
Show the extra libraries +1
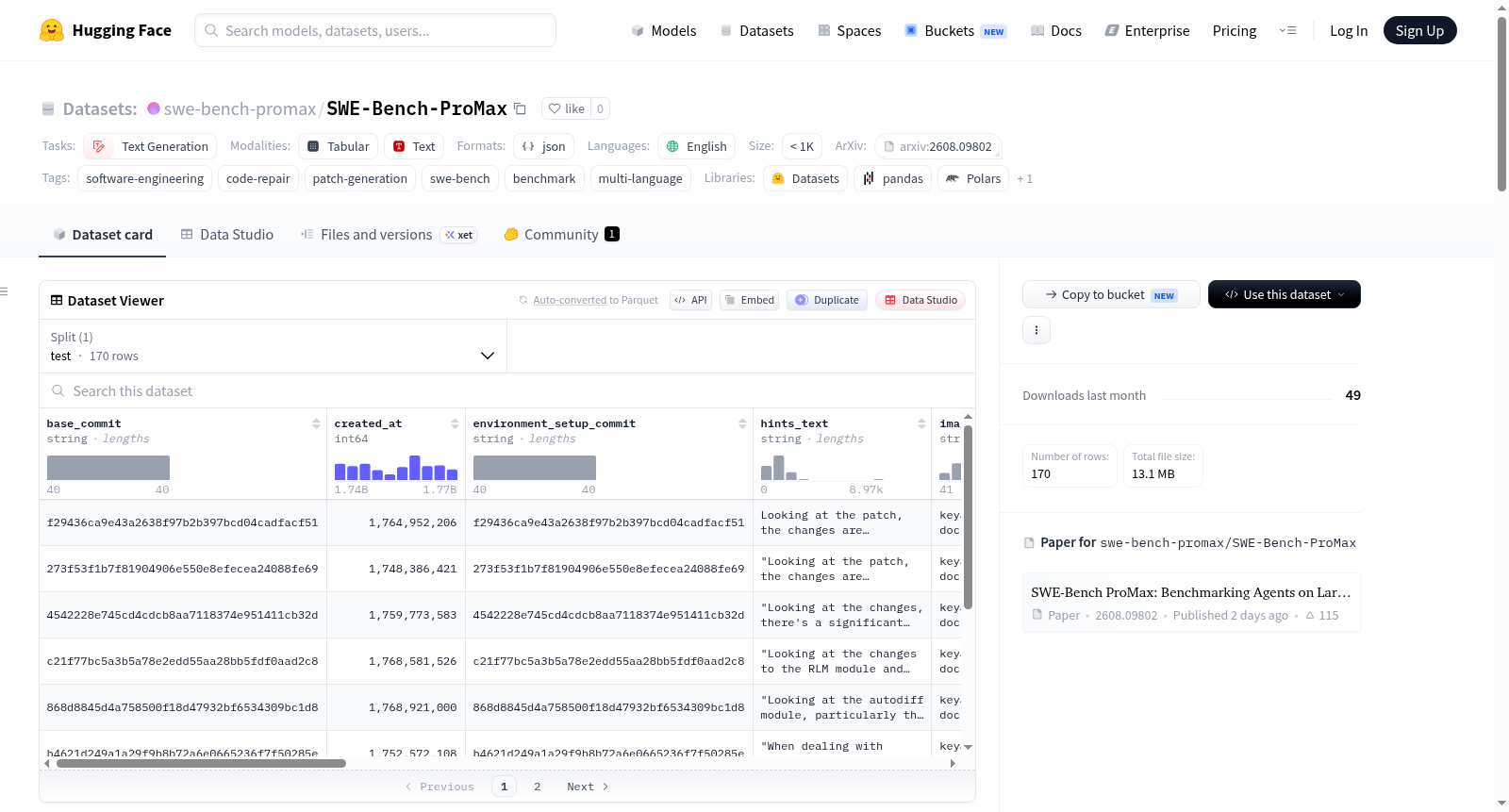click(1024, 179)
